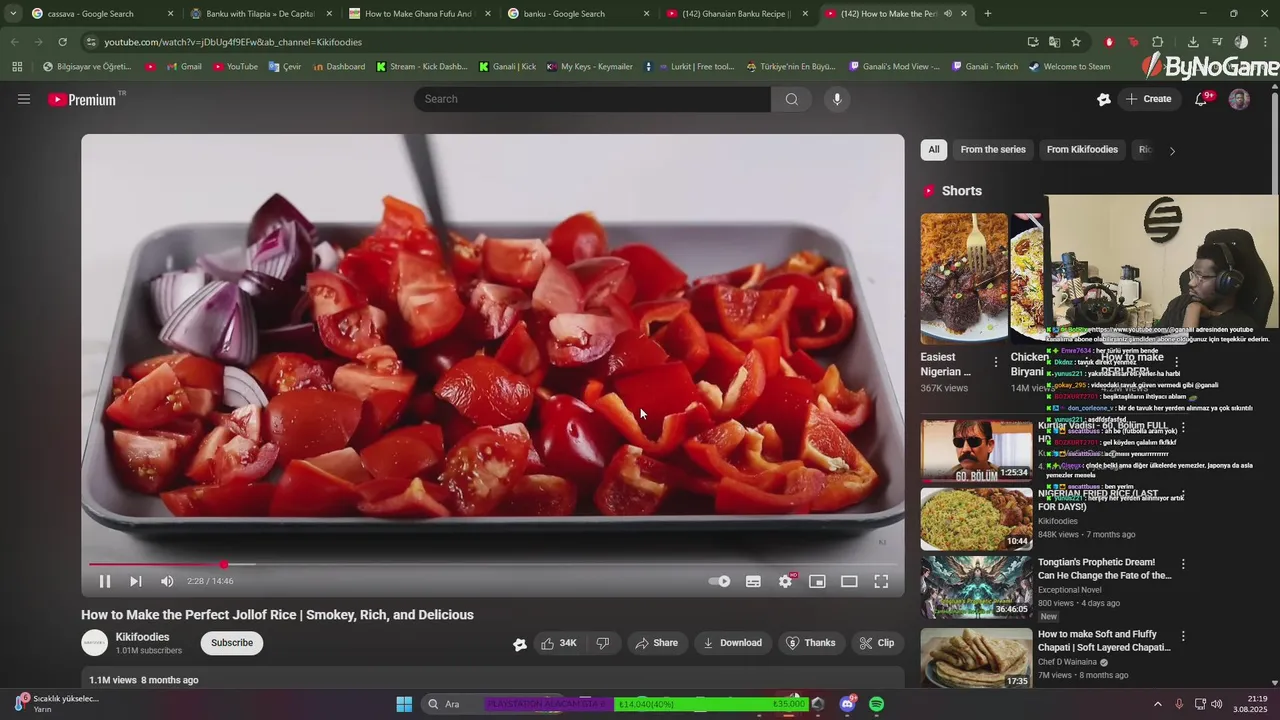Screen dimensions: 1280x720
Task: Open the account avatar menu
Action: coord(1239,99)
